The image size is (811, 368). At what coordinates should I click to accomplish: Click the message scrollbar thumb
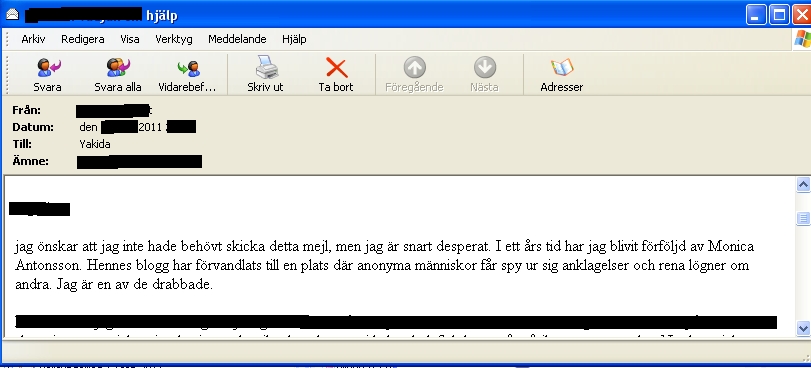tap(803, 218)
